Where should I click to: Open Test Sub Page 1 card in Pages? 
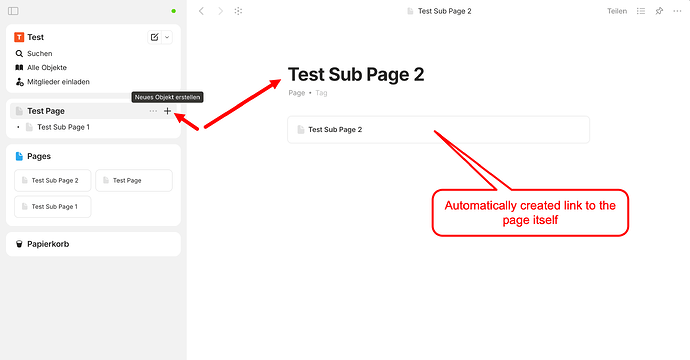click(x=53, y=206)
